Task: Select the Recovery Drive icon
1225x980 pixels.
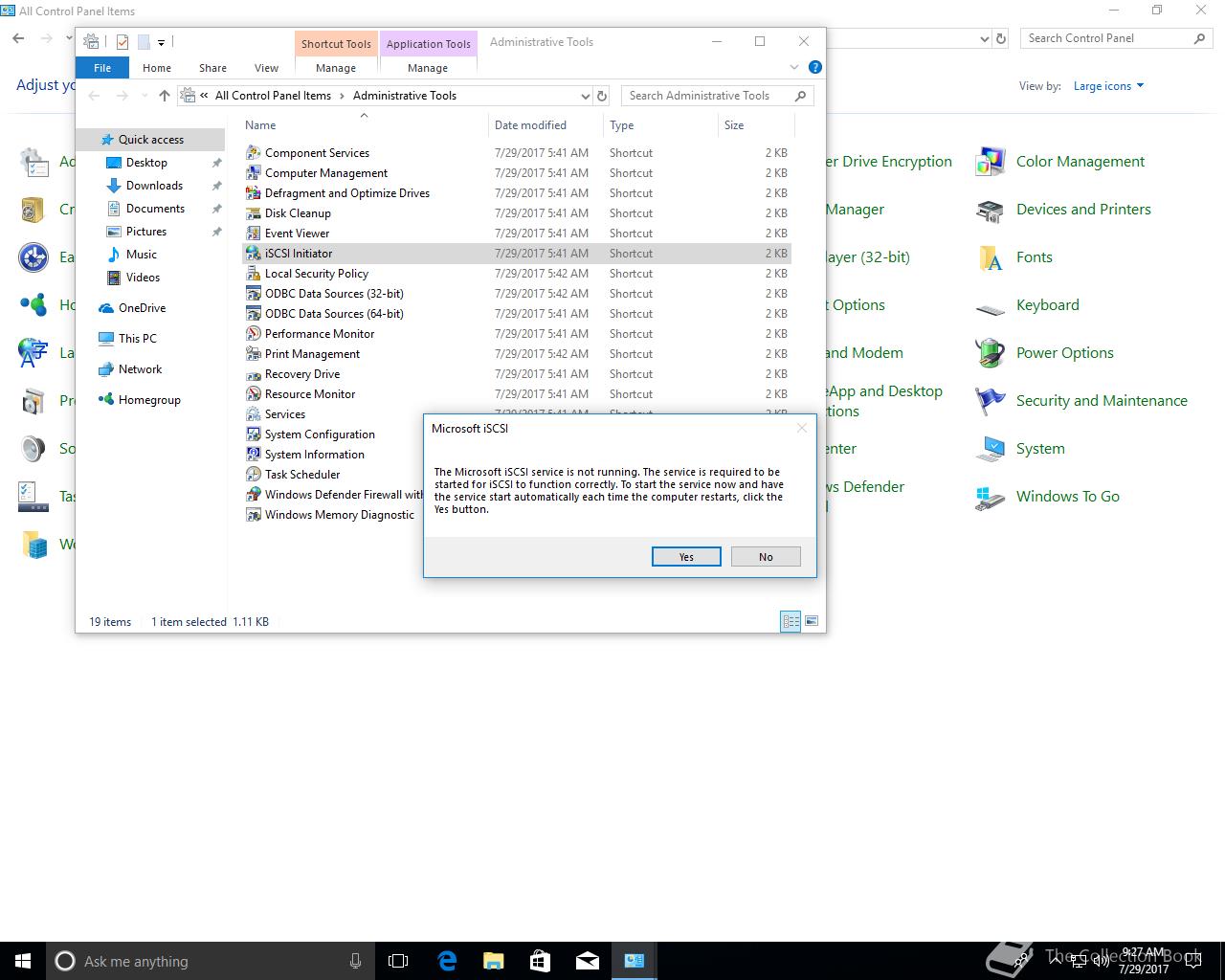Action: point(254,374)
